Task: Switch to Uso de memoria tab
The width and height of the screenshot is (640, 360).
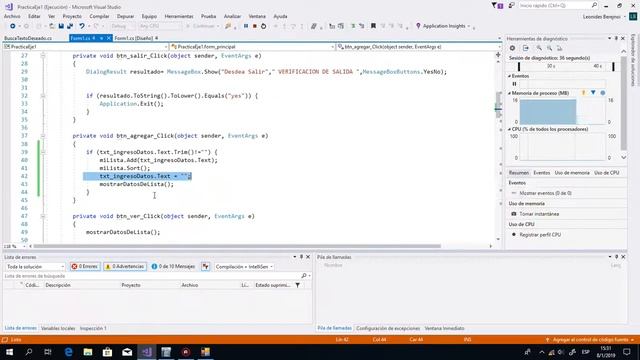Action: (572, 173)
